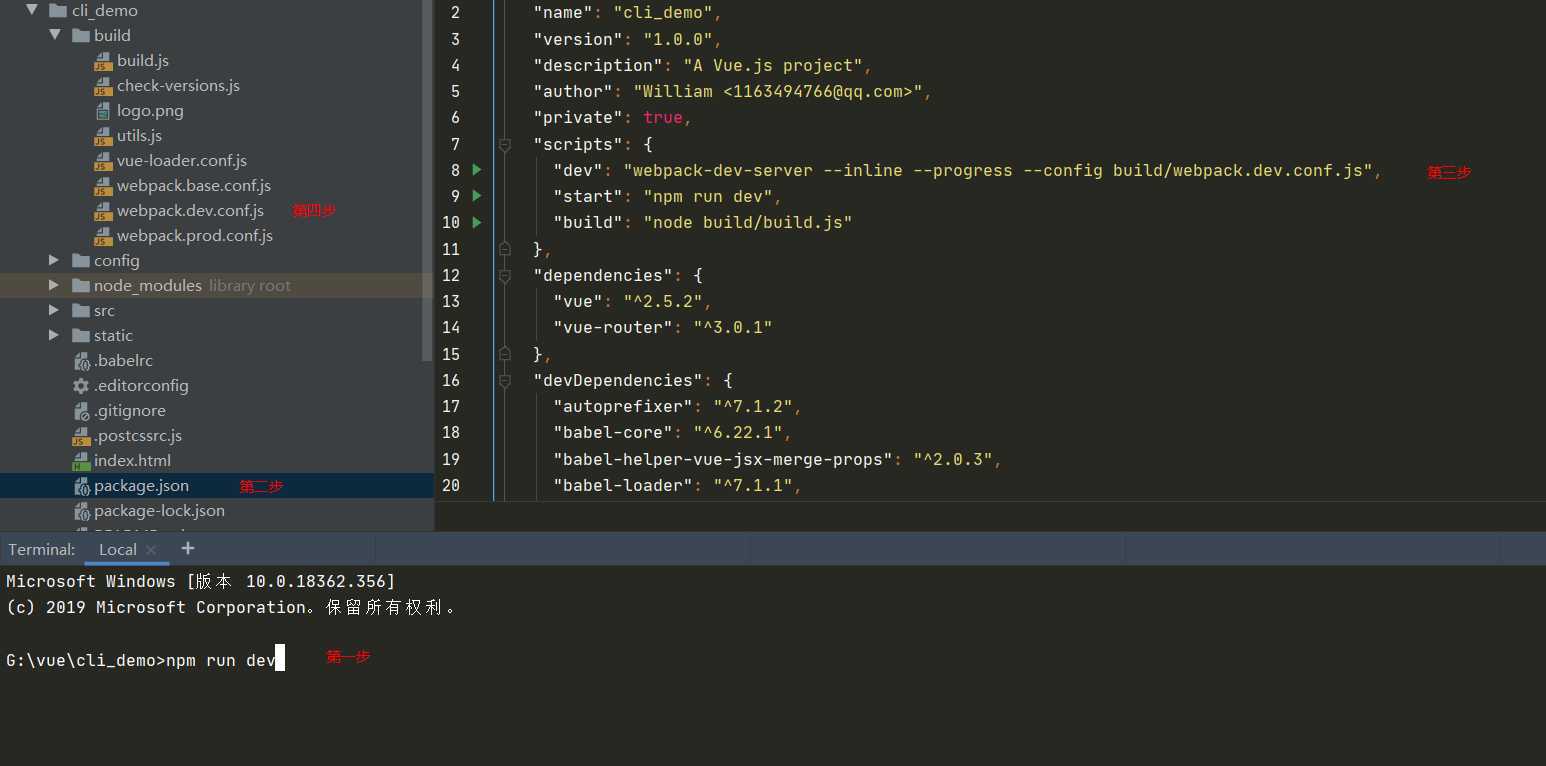Click the webpack.prod.conf.js file icon
The width and height of the screenshot is (1546, 766).
(x=103, y=236)
